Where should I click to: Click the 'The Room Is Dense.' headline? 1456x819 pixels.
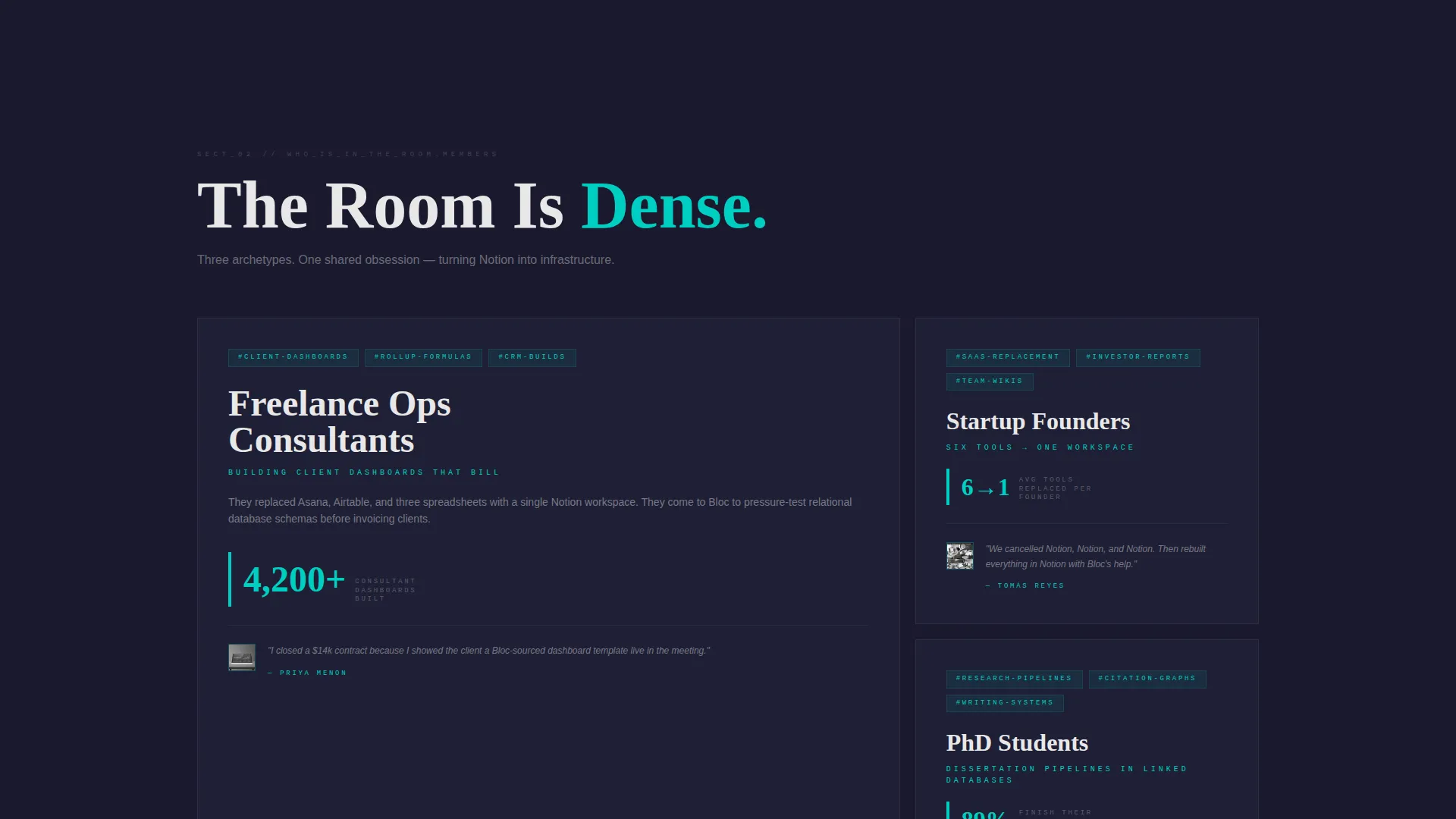click(482, 206)
